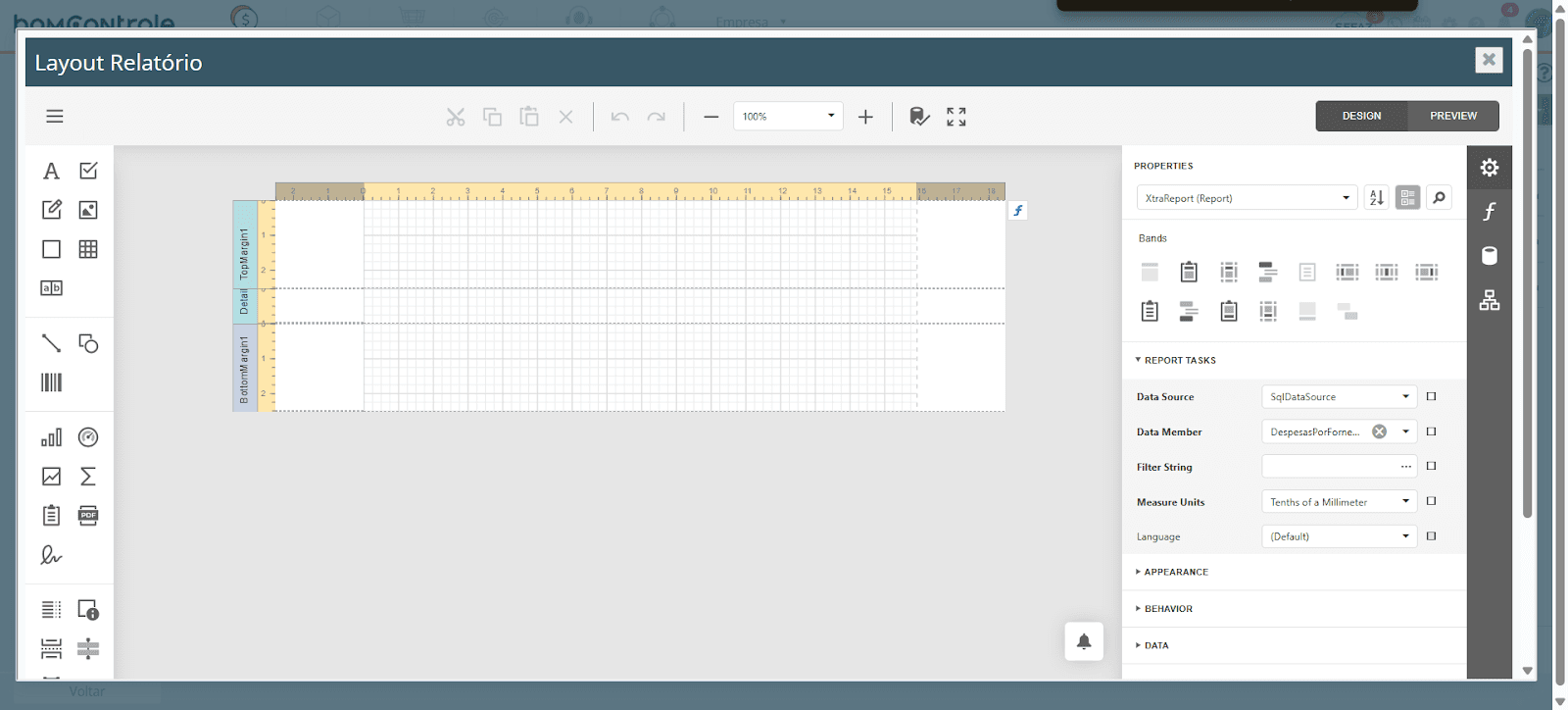Select the Picture Box control in toolbox
This screenshot has width=1568, height=710.
click(x=88, y=210)
